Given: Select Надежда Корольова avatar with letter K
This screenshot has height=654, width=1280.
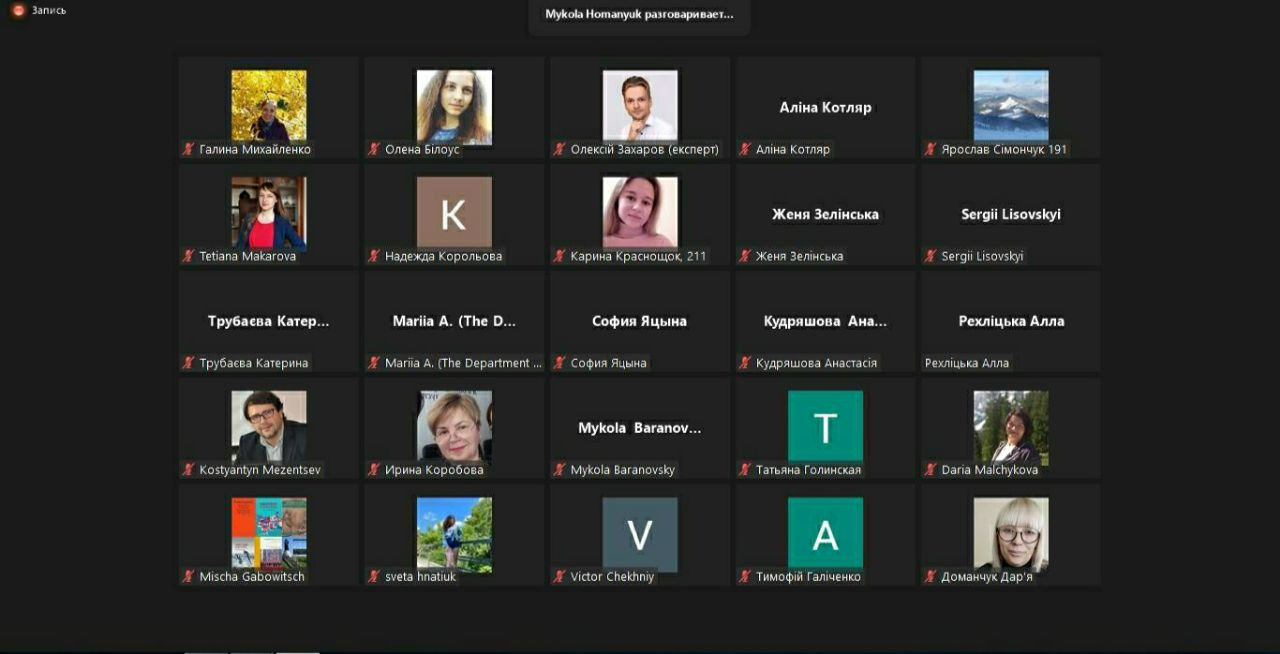Looking at the screenshot, I should click(454, 212).
